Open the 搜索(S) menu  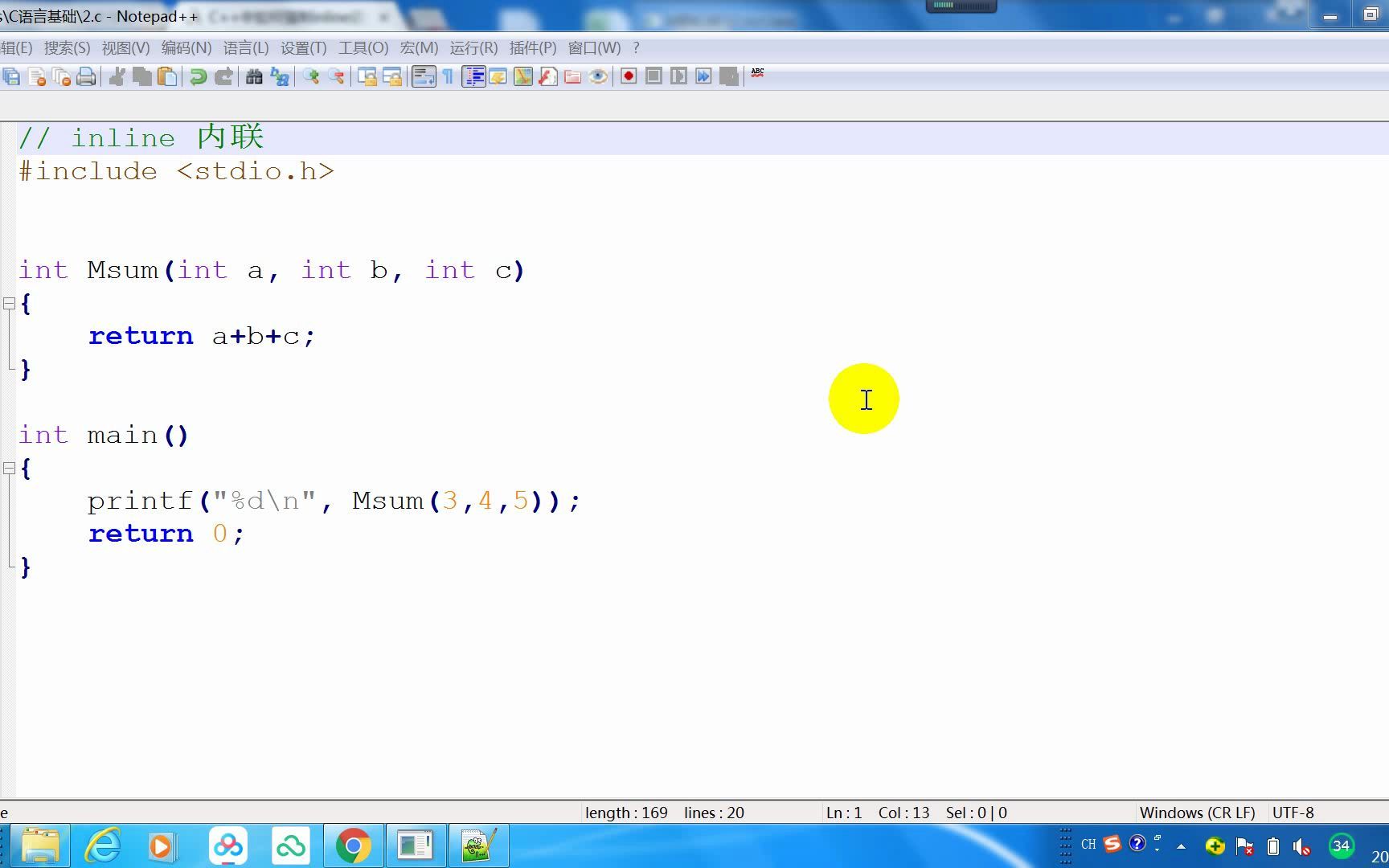tap(68, 48)
